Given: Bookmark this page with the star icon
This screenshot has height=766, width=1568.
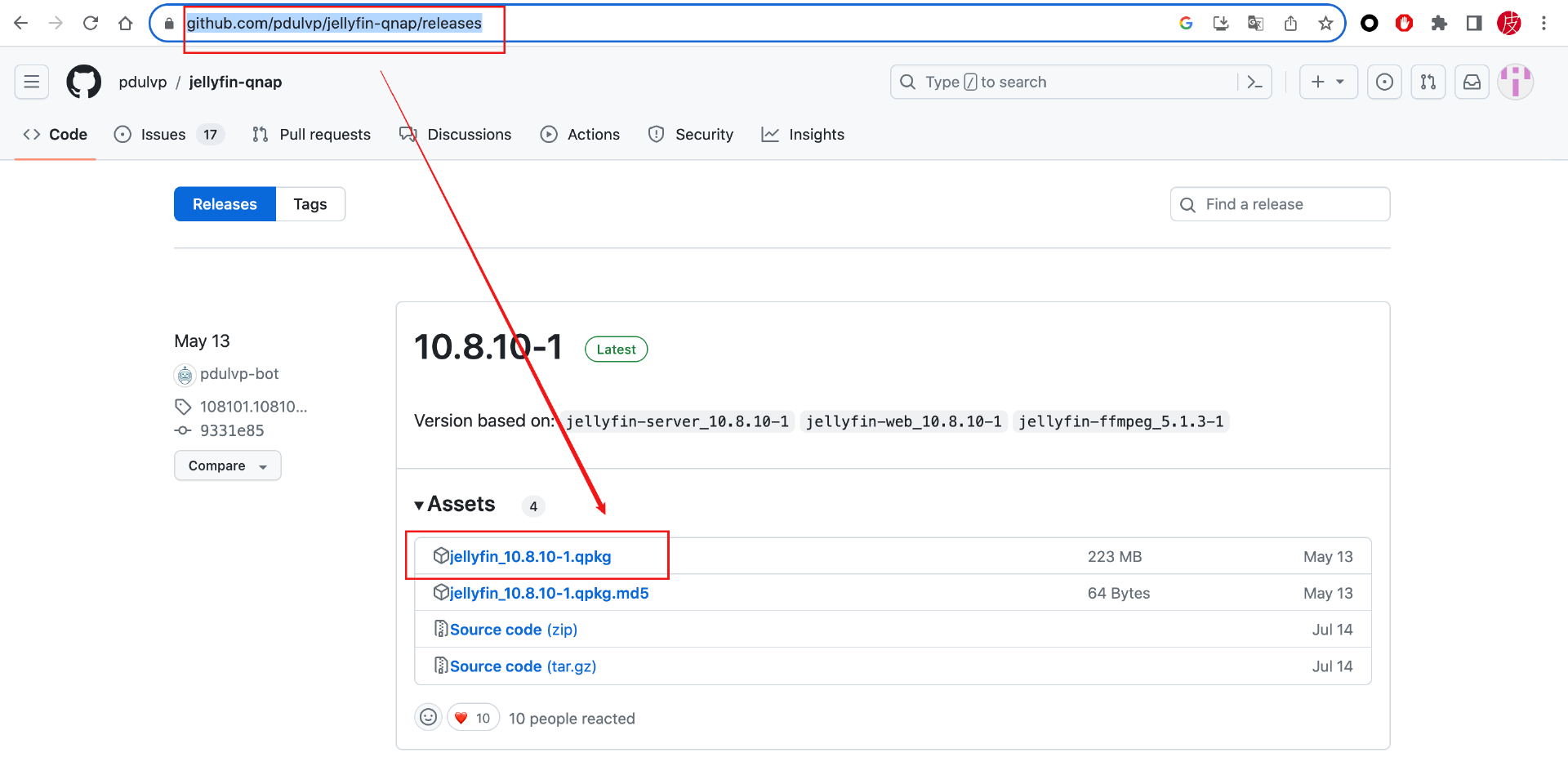Looking at the screenshot, I should [1325, 23].
